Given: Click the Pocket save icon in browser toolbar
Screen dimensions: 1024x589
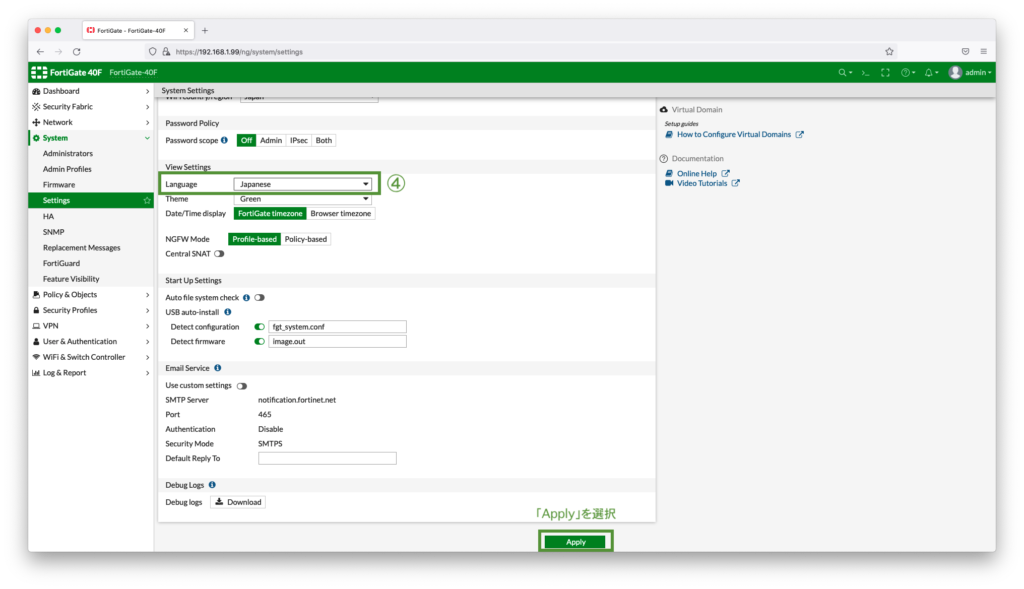Looking at the screenshot, I should pos(965,52).
